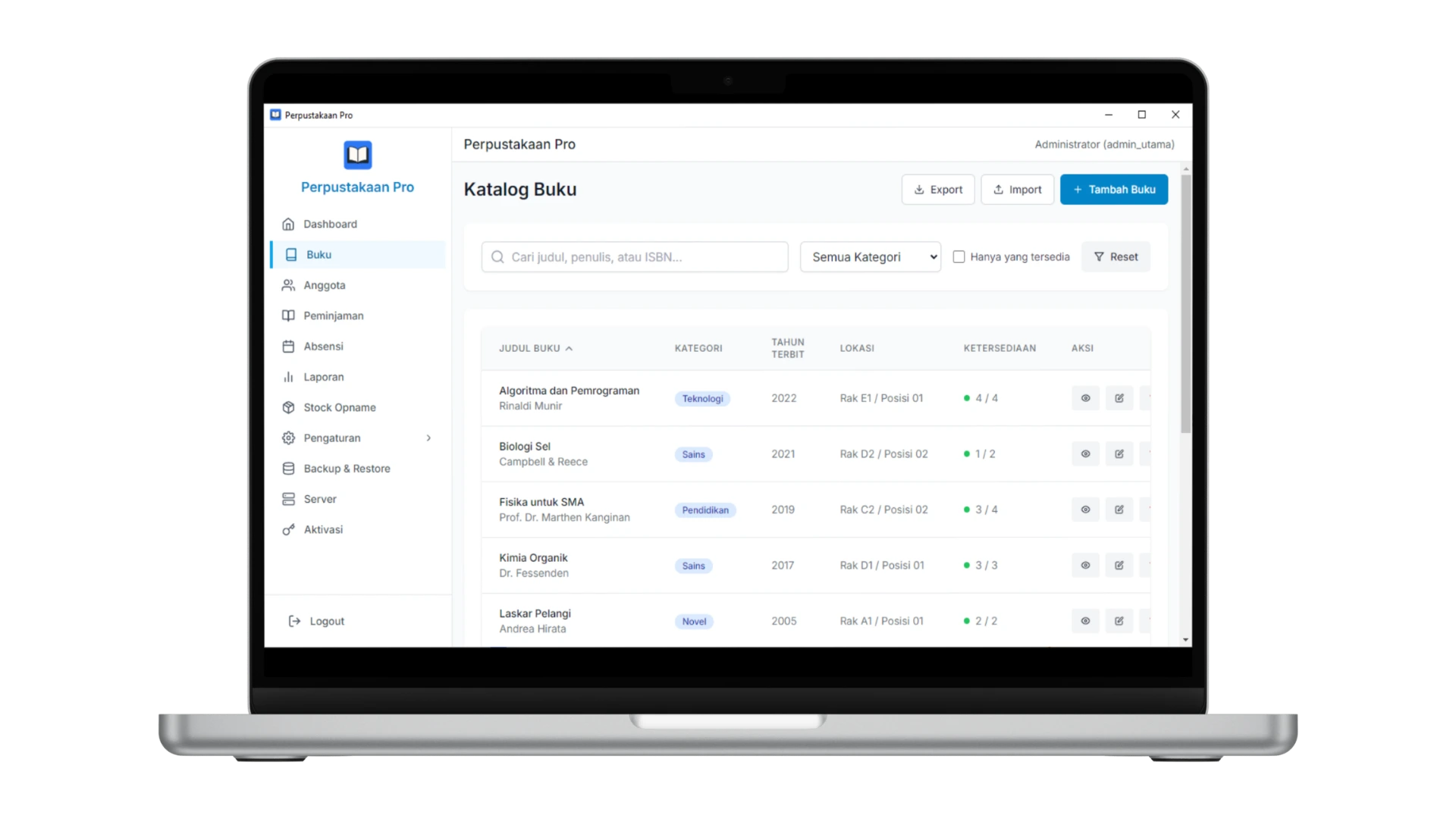1456x819 pixels.
Task: Expand the Pengaturan submenu chevron
Action: tap(428, 438)
